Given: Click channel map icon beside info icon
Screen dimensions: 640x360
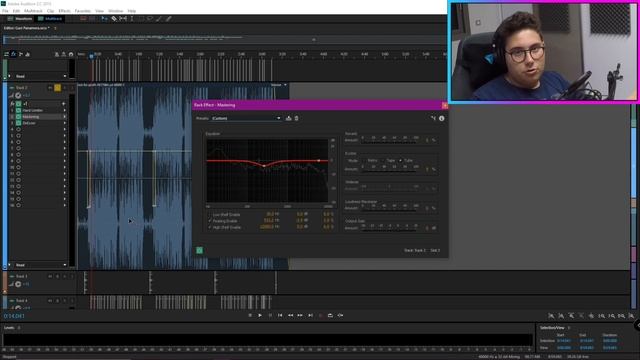Looking at the screenshot, I should pyautogui.click(x=433, y=118).
